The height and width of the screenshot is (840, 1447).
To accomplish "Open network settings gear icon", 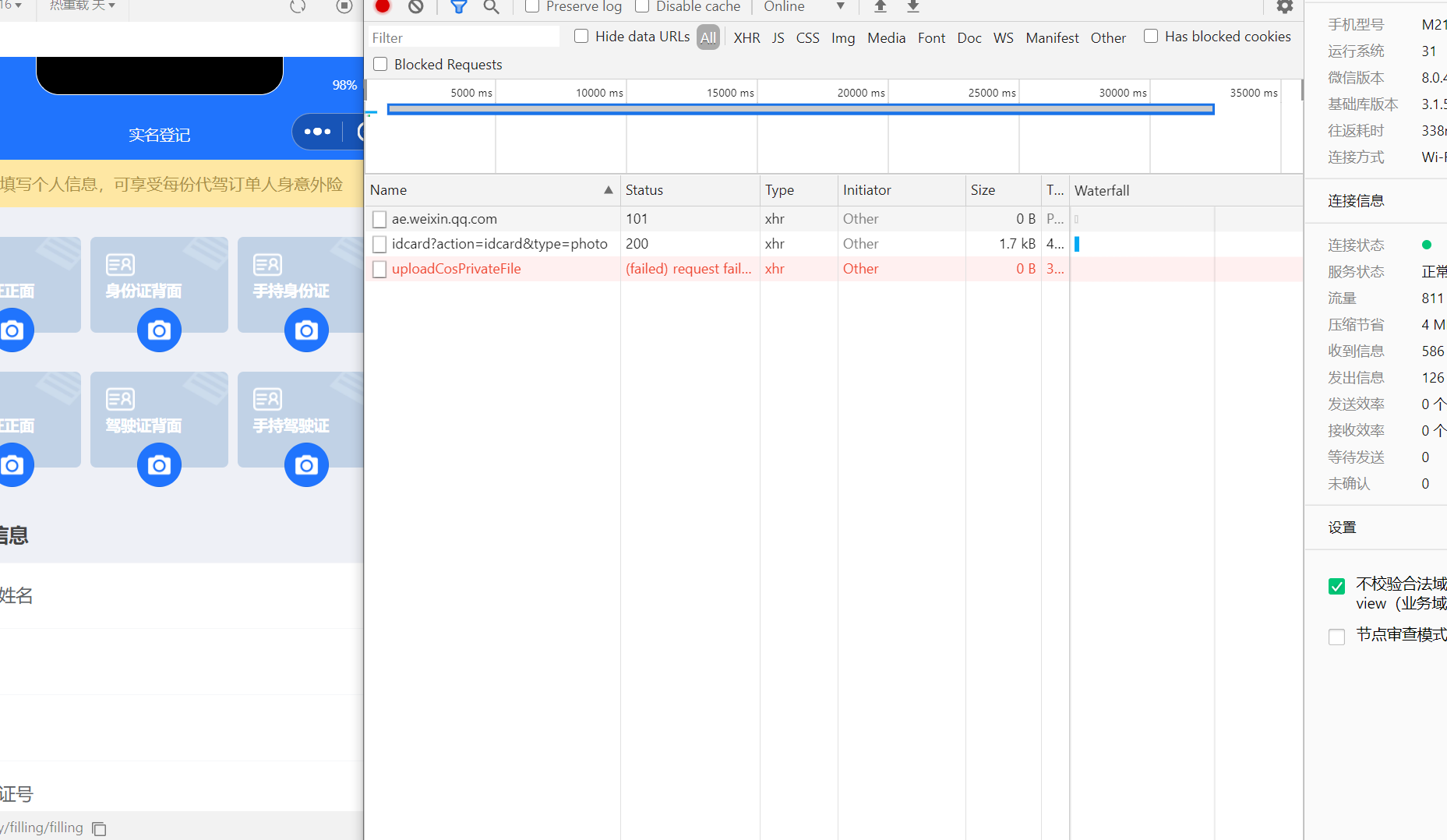I will click(1285, 6).
